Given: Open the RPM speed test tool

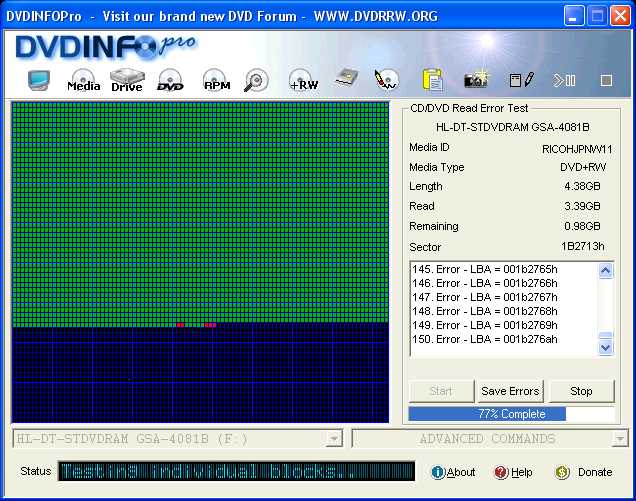Looking at the screenshot, I should tap(217, 80).
